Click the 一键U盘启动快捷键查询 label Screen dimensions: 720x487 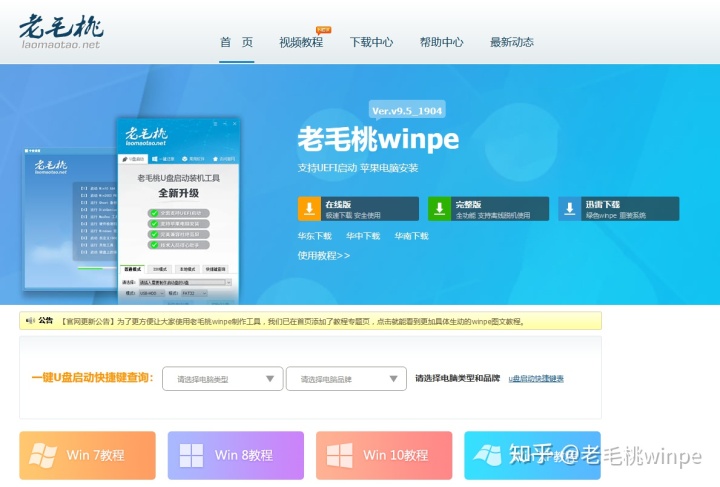tap(92, 378)
